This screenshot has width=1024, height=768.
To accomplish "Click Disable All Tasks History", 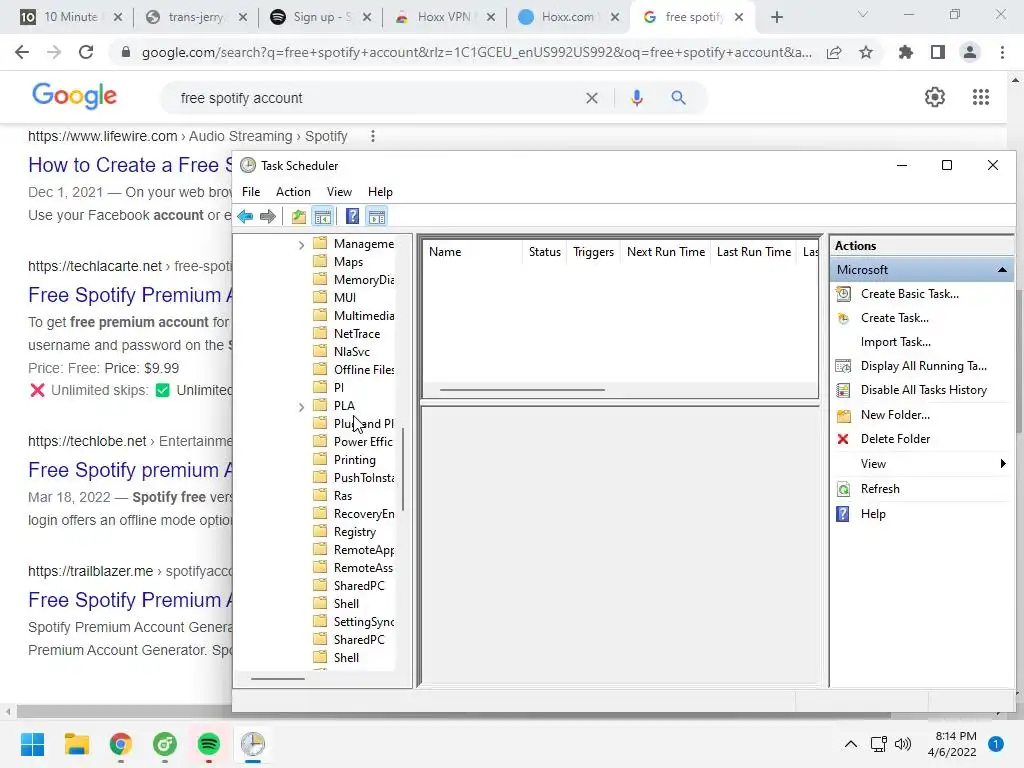I will pyautogui.click(x=923, y=390).
